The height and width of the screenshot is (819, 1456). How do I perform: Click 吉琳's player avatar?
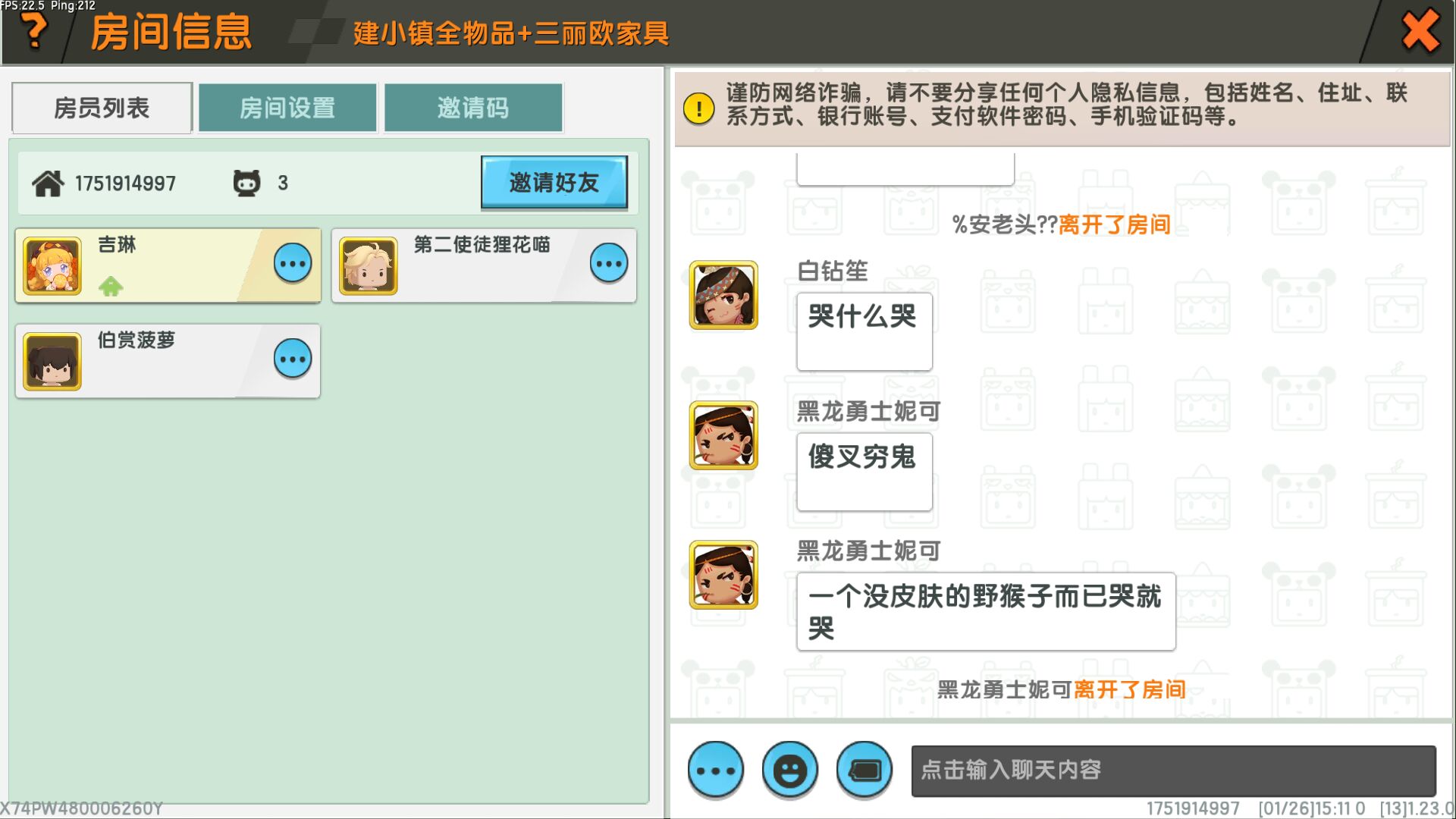[x=52, y=265]
